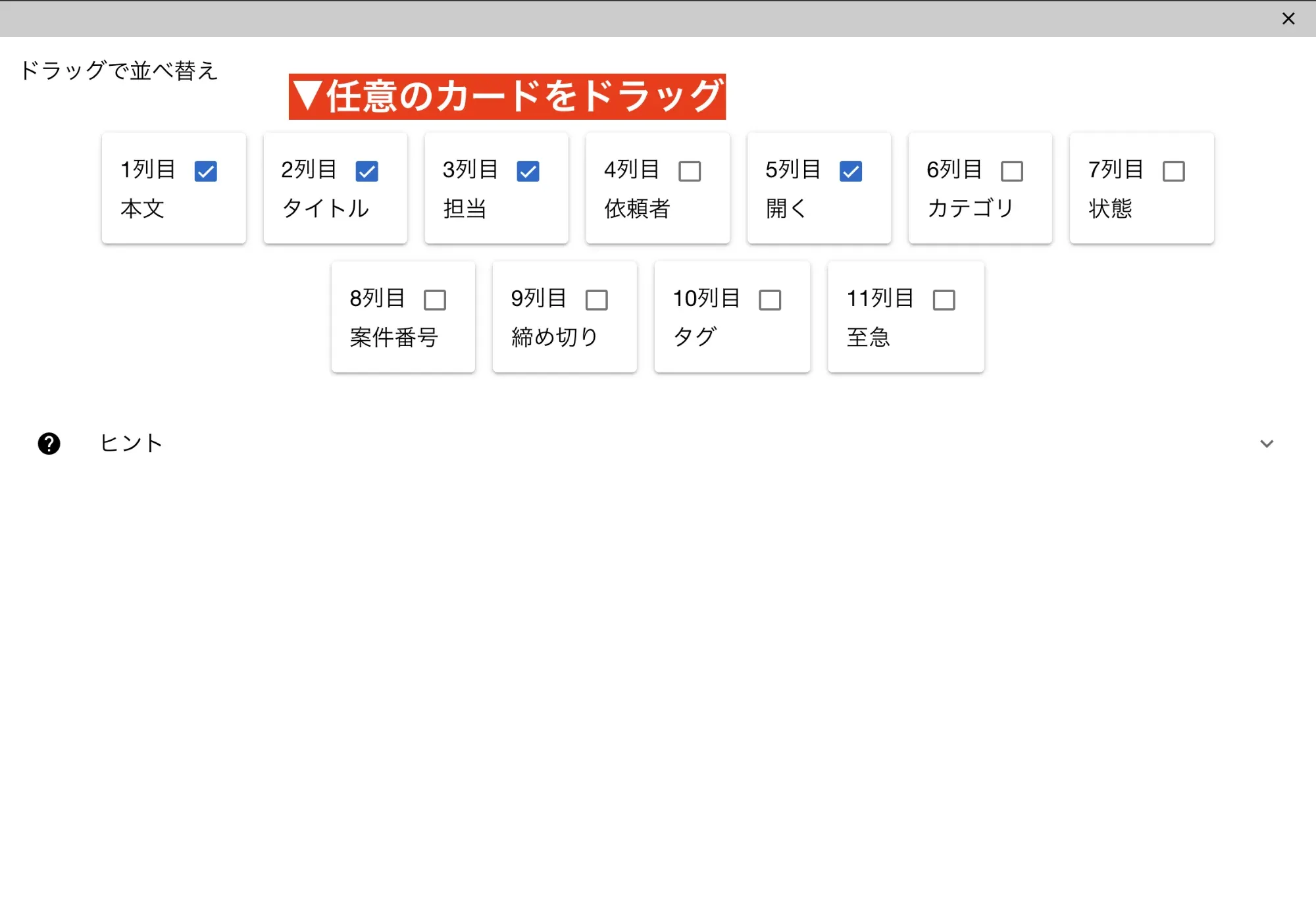Click the ドラッグで並べ替え heading
The height and width of the screenshot is (914, 1316).
(118, 70)
